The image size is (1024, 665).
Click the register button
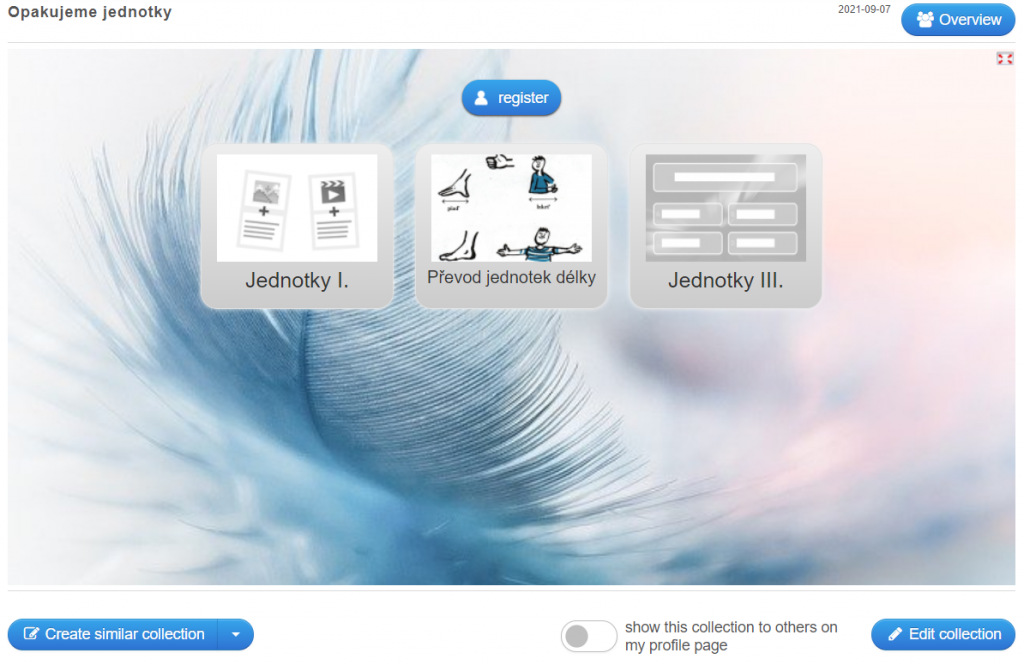(511, 98)
